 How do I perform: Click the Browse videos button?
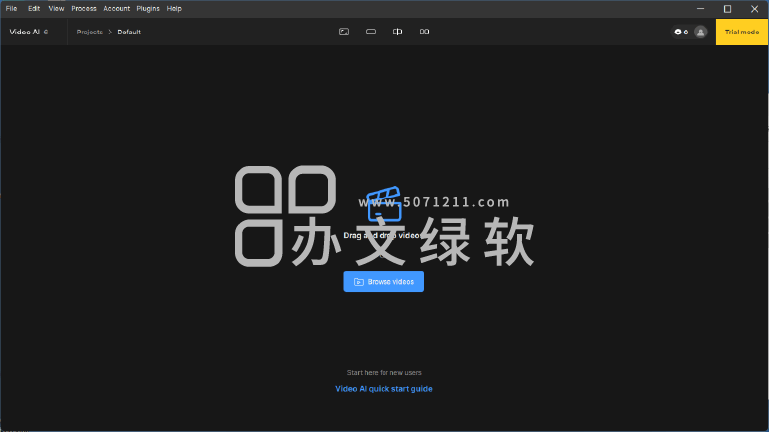[x=384, y=281]
